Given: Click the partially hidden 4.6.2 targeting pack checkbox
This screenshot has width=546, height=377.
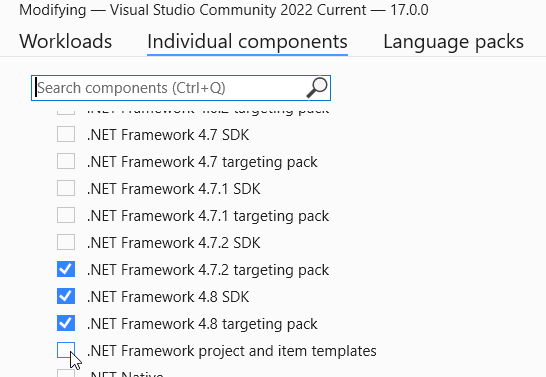Looking at the screenshot, I should [66, 111].
